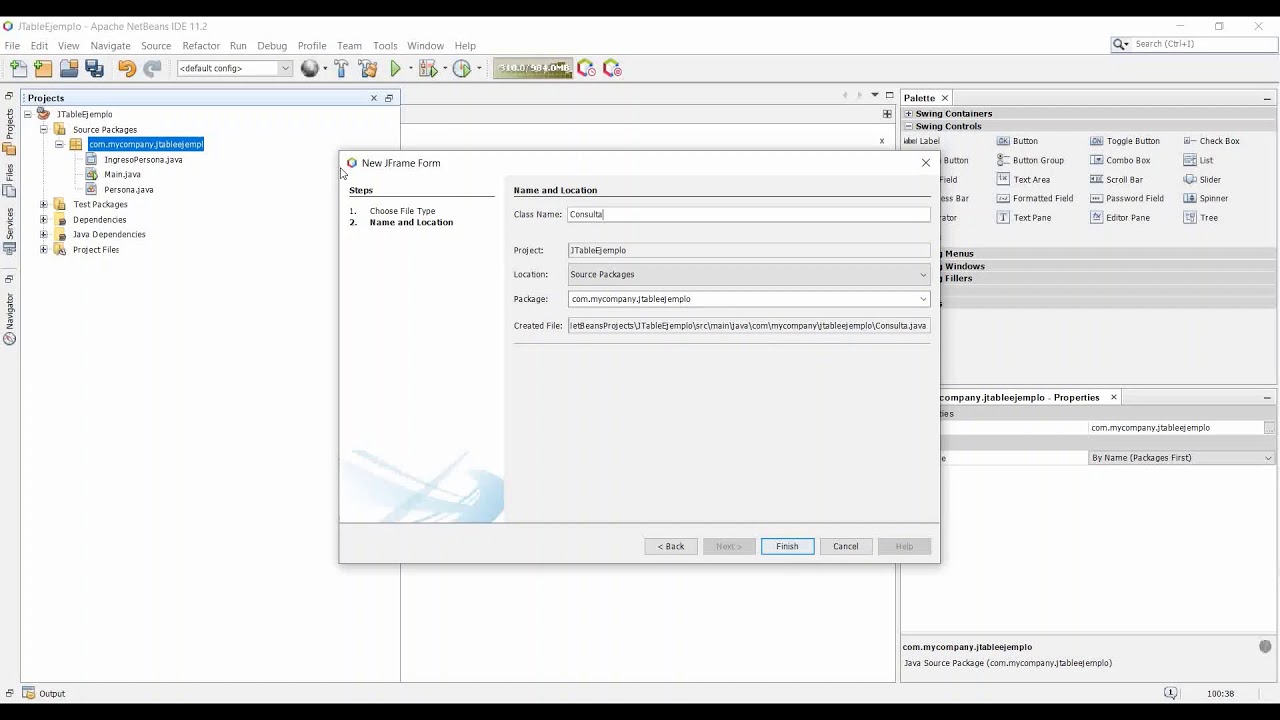Click the green Run Project icon
This screenshot has width=1280, height=720.
coord(396,68)
